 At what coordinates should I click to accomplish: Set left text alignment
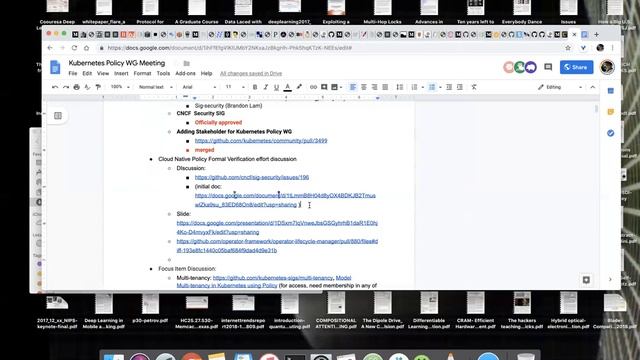coord(353,87)
